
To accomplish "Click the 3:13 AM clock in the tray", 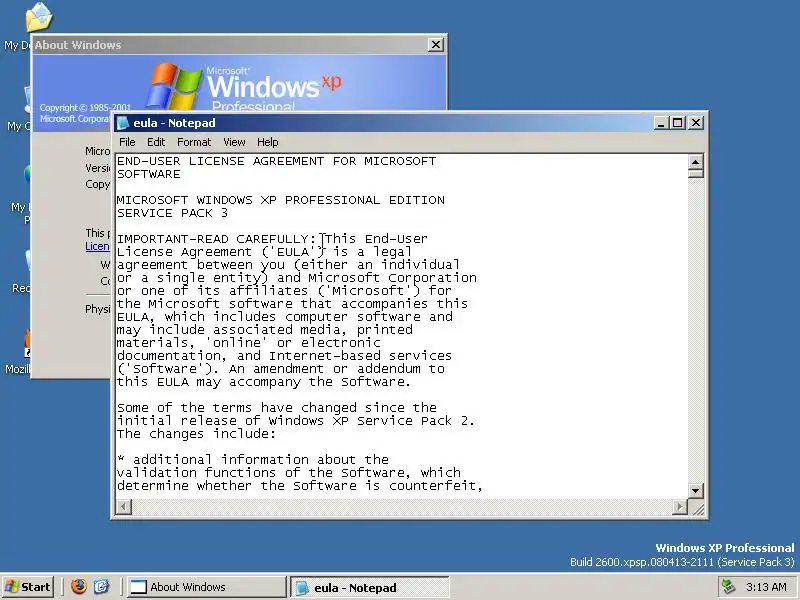I will (x=766, y=587).
